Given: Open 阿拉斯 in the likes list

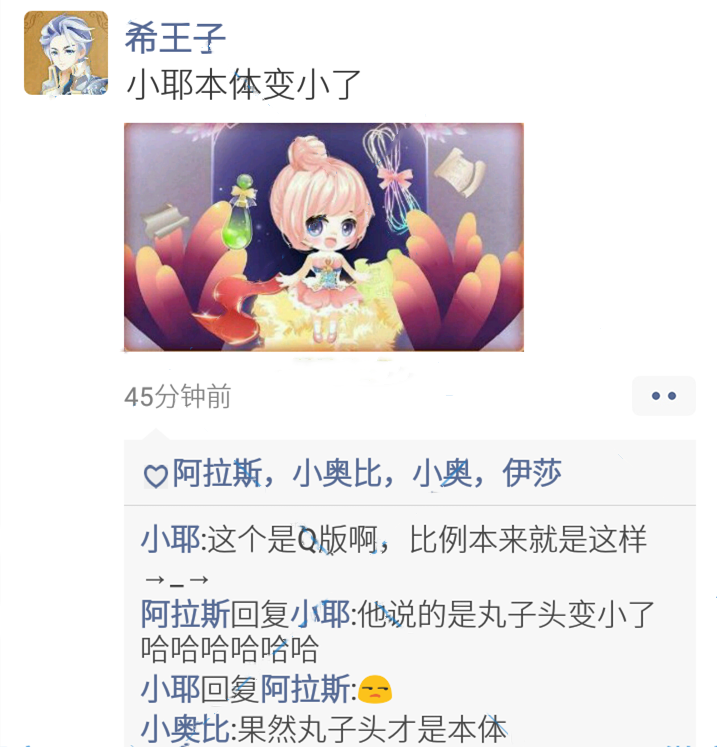Looking at the screenshot, I should (217, 473).
